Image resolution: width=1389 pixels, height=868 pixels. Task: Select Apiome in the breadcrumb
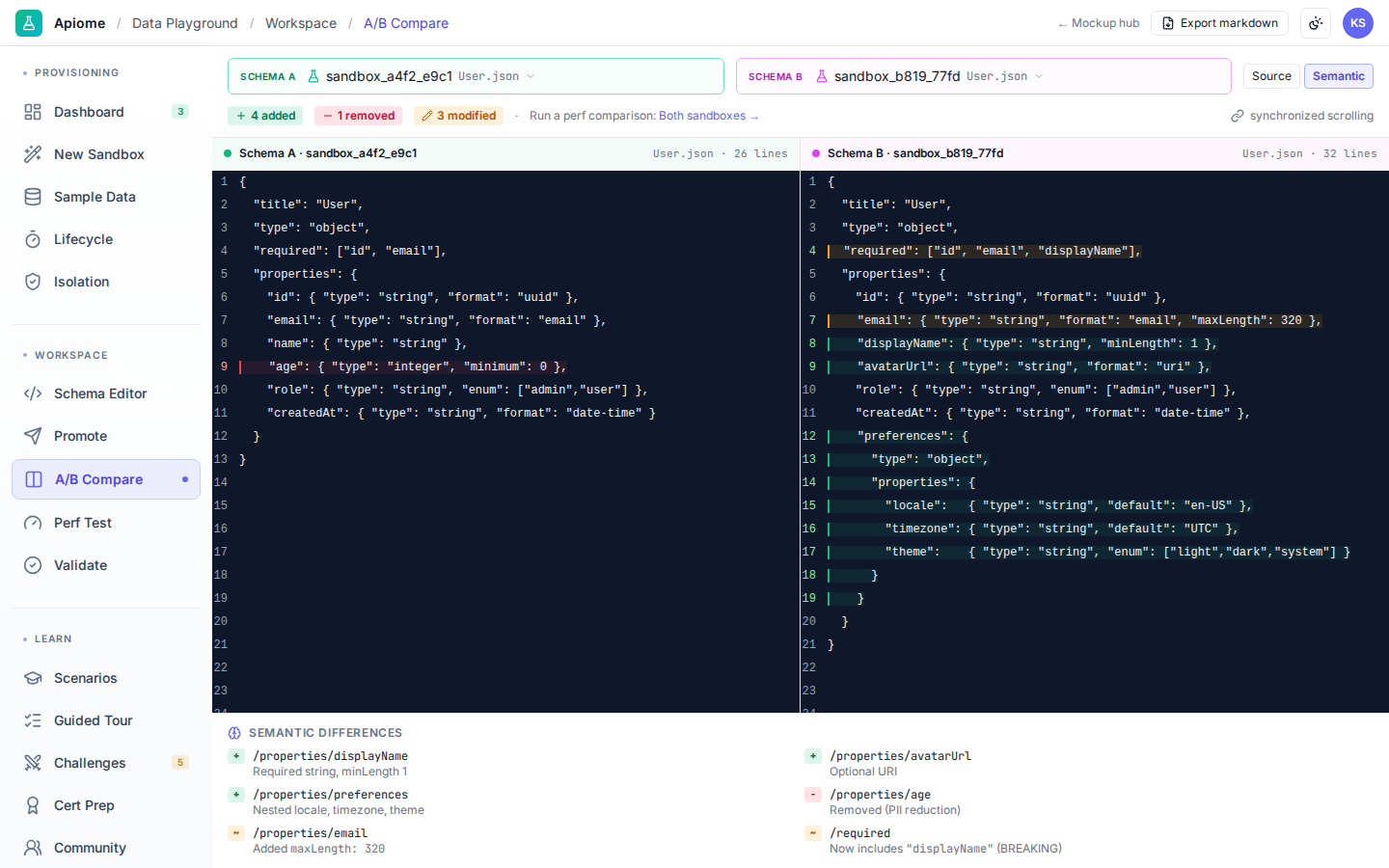click(x=80, y=23)
